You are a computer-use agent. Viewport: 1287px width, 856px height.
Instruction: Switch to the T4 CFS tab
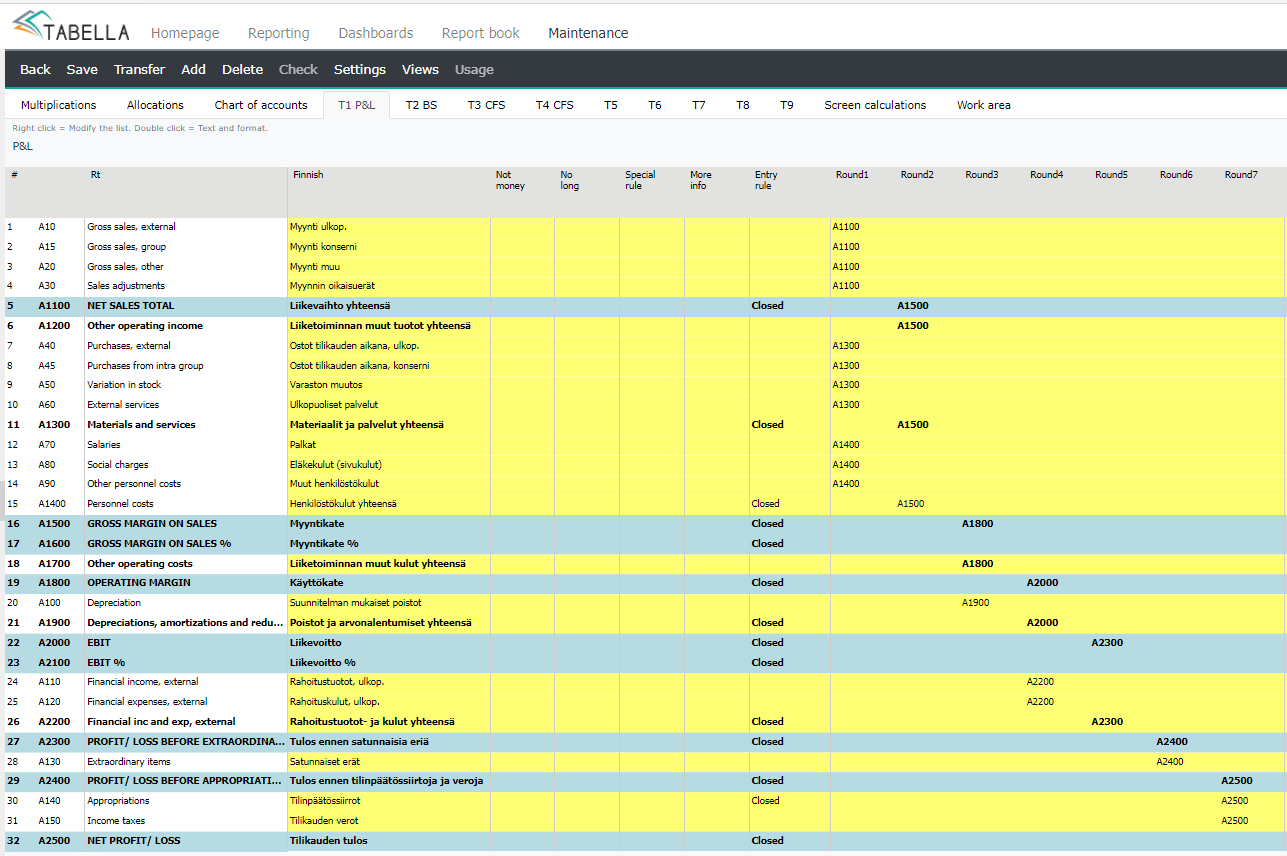tap(555, 105)
